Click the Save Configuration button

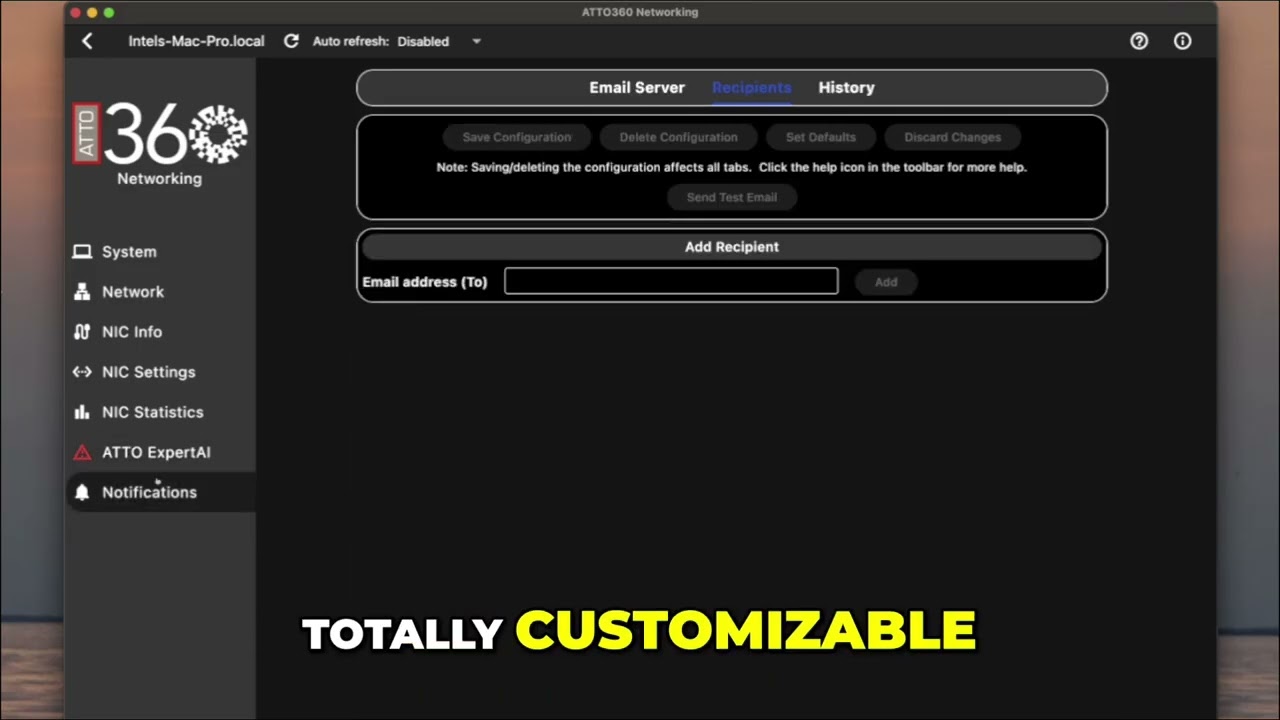click(x=517, y=137)
